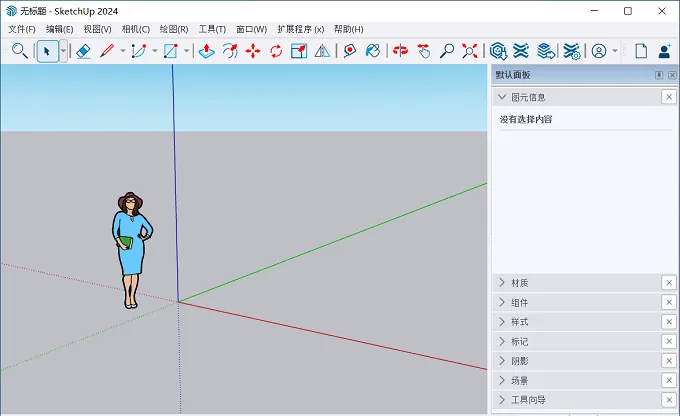Select the Tag tool icon

350,51
